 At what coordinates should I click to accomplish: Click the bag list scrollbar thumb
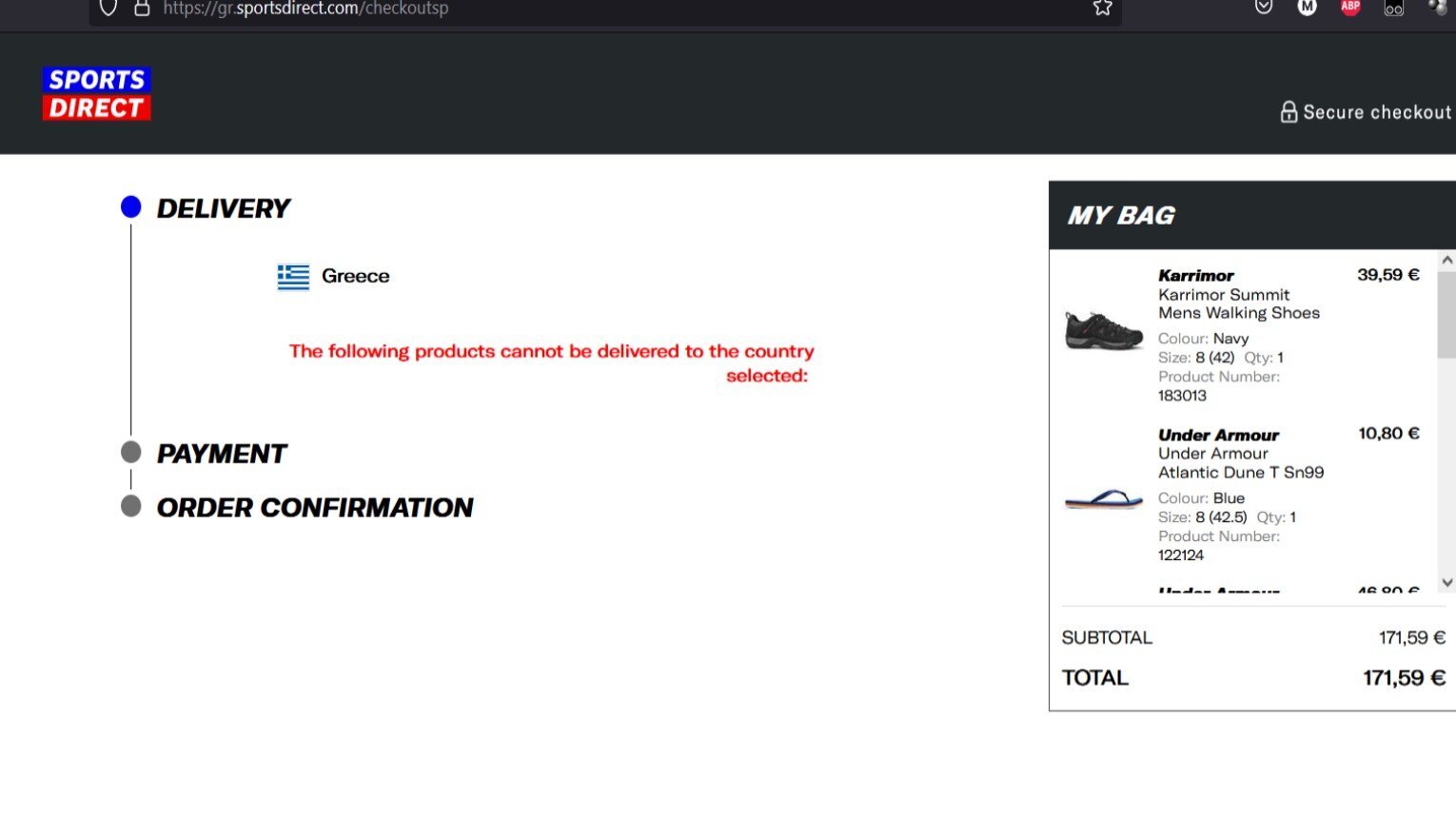point(1447,315)
